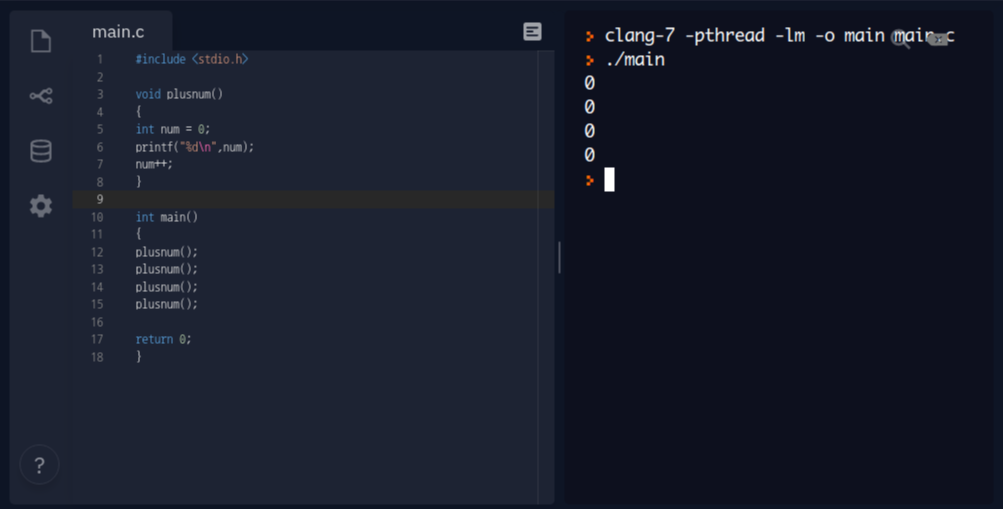
Task: Open the version control icon
Action: [x=41, y=96]
